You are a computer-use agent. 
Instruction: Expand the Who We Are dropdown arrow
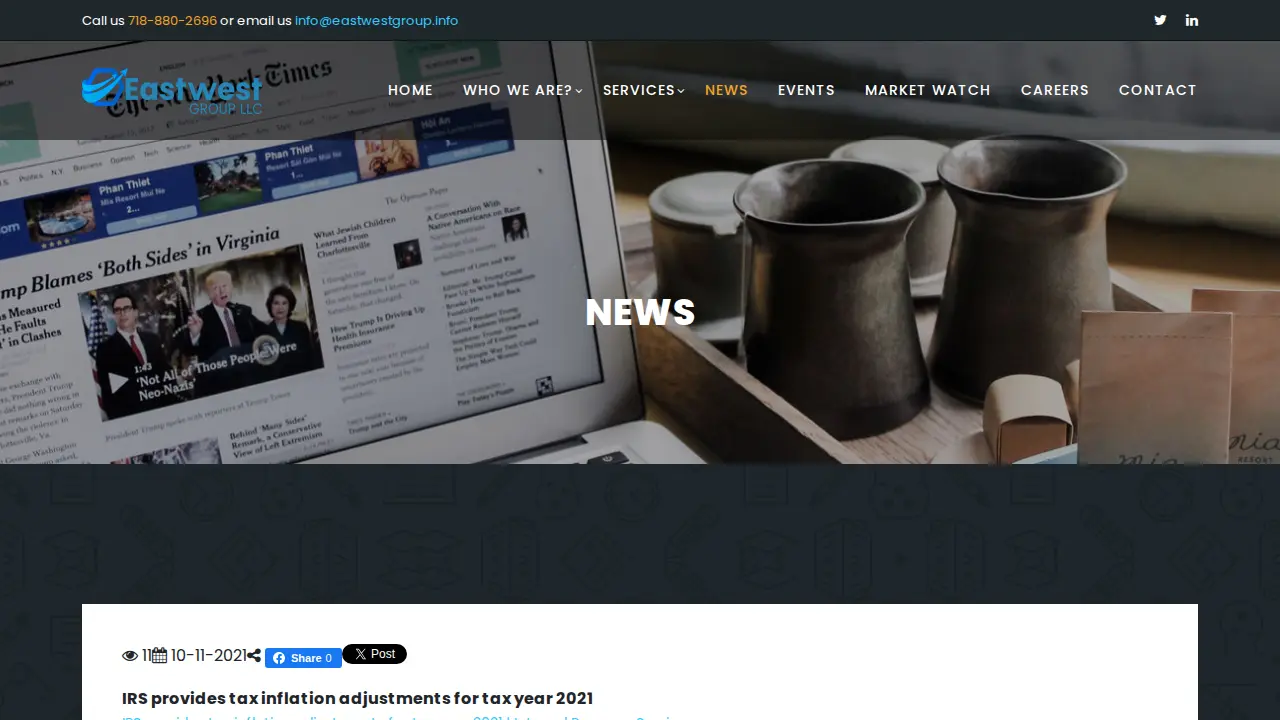point(579,91)
